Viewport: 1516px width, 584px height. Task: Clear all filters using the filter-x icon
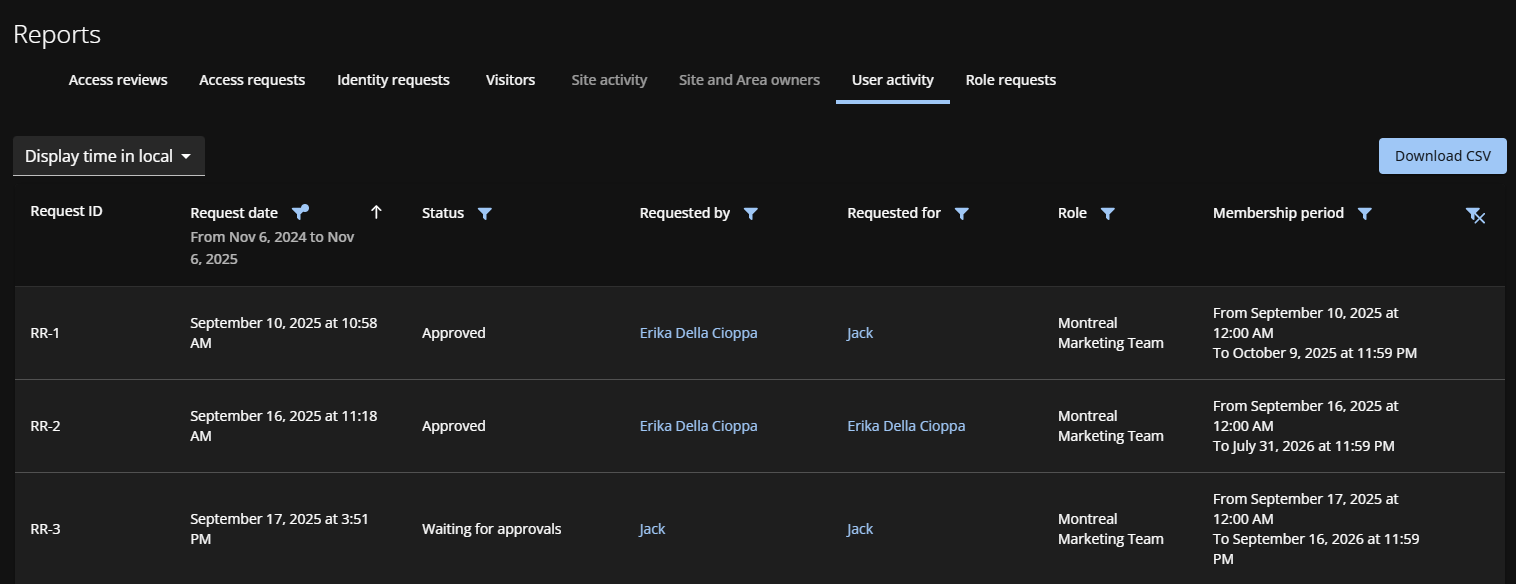pyautogui.click(x=1475, y=215)
